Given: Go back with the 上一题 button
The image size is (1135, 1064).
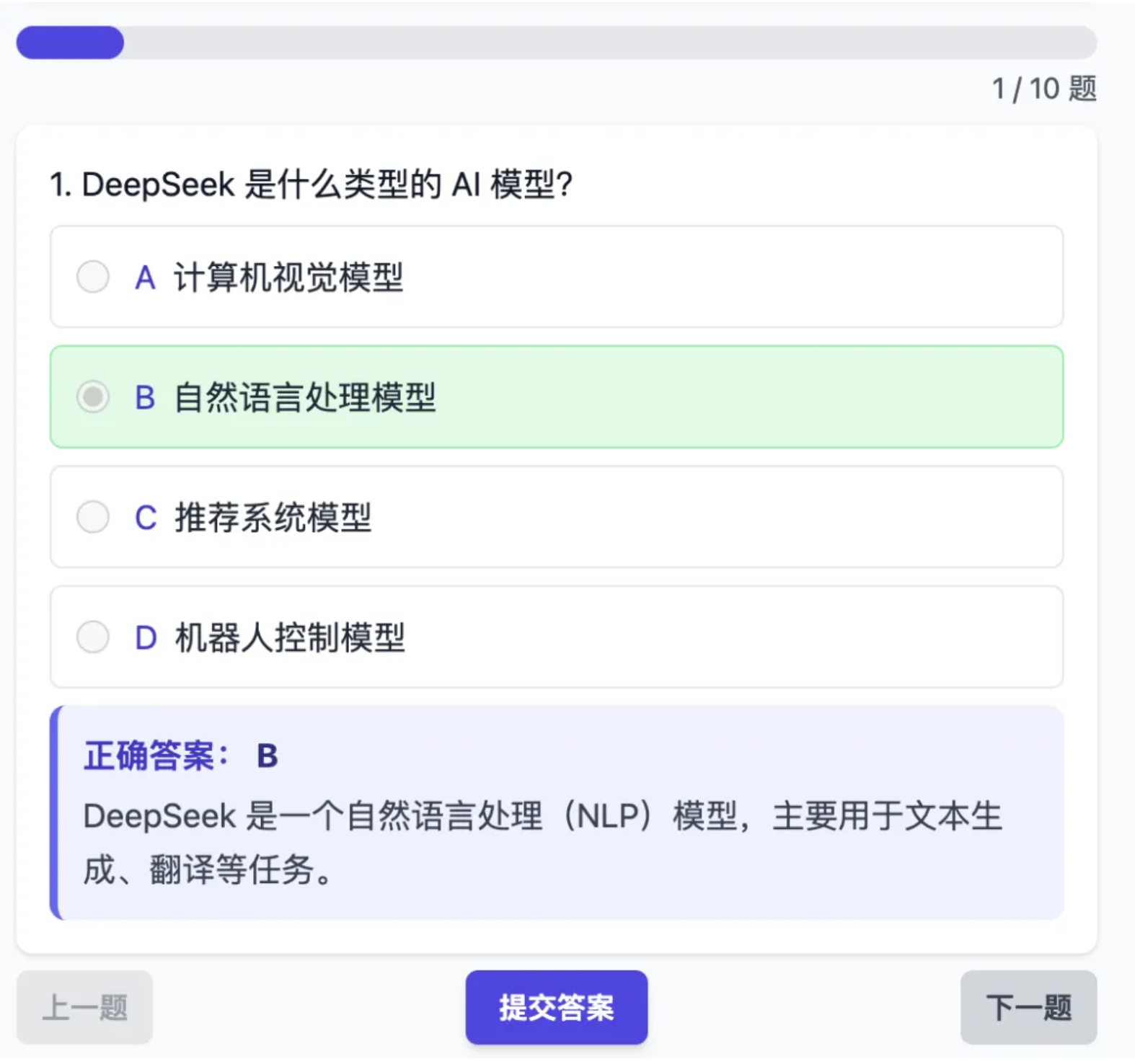Looking at the screenshot, I should [x=84, y=1007].
